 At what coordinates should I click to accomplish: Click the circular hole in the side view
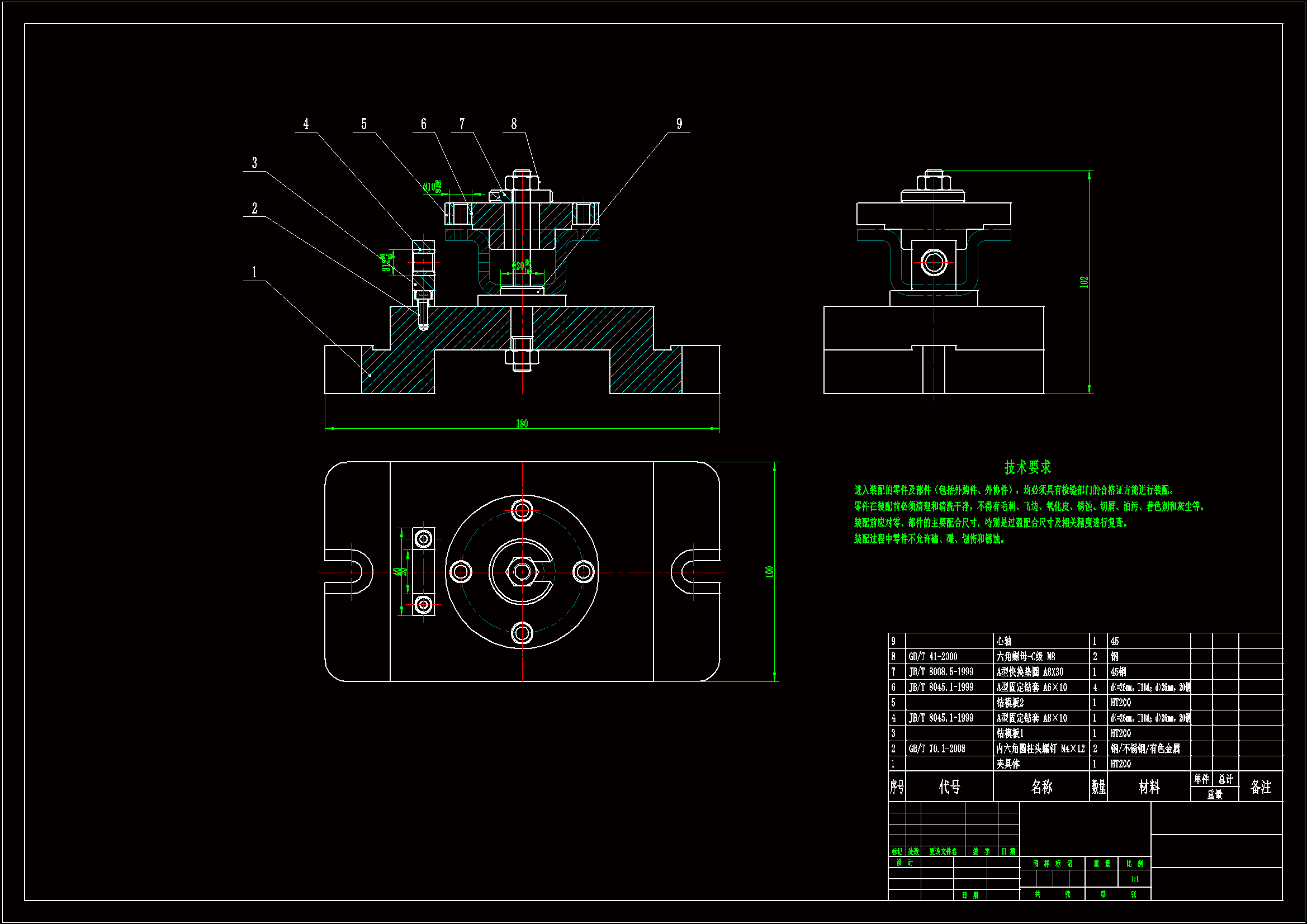tap(934, 263)
